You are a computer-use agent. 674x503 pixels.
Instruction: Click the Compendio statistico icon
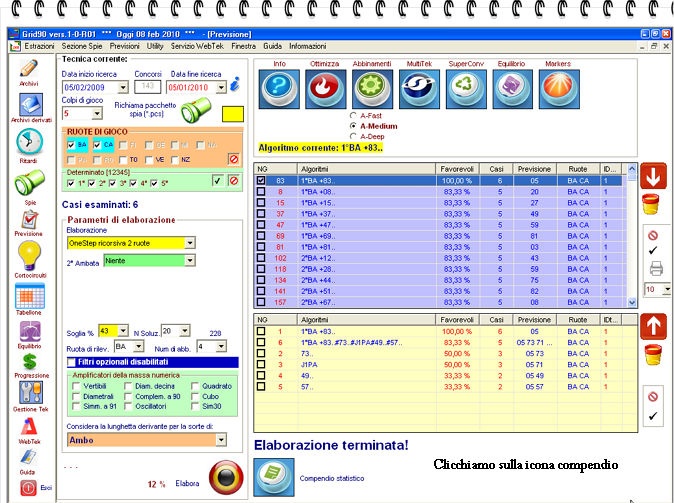[274, 477]
